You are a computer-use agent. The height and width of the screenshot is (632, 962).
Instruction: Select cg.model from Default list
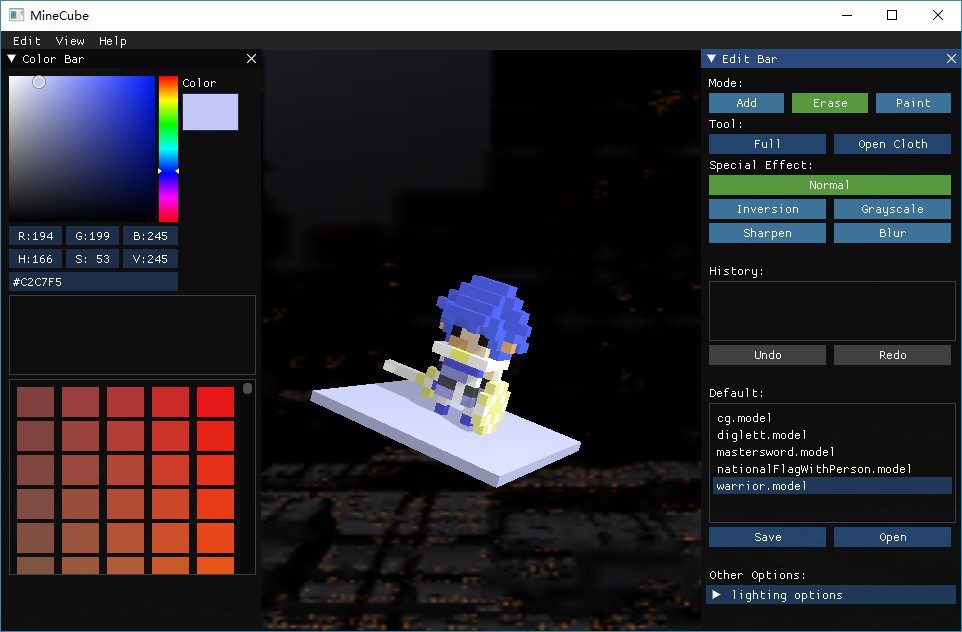832,418
